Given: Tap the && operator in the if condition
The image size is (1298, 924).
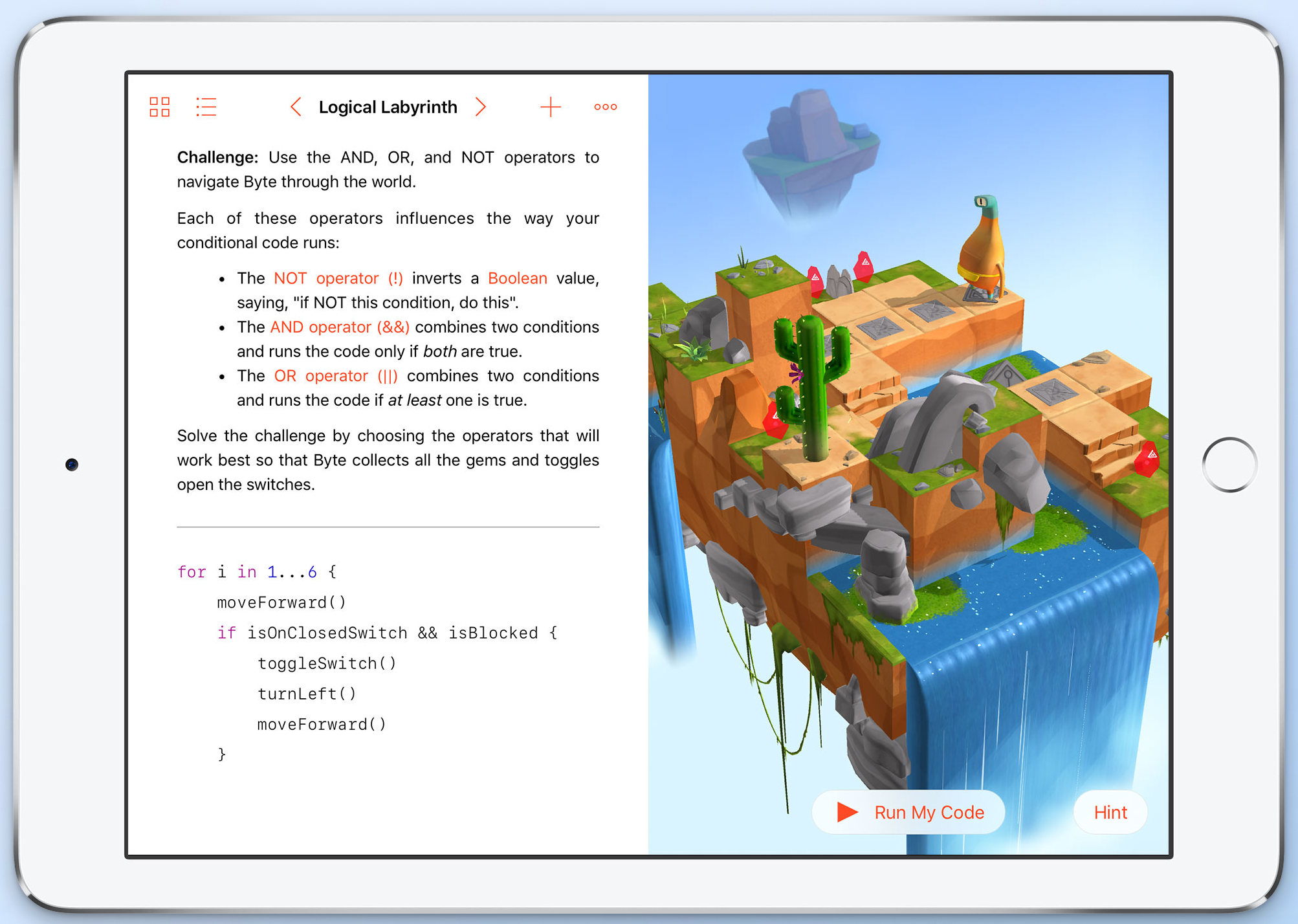Looking at the screenshot, I should [428, 633].
